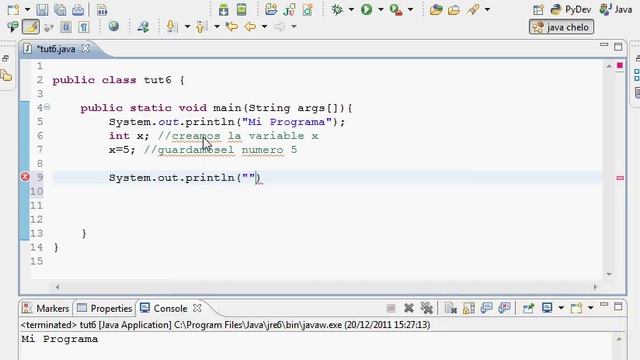Click the New JUnit test icon
Screen dimensions: 640x360
coord(289,9)
